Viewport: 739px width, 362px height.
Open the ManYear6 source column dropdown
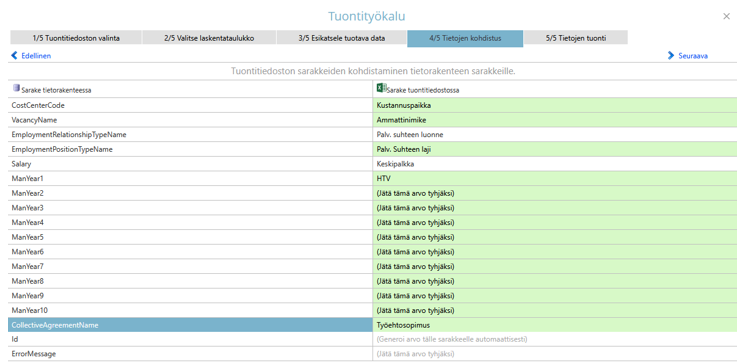(x=554, y=252)
